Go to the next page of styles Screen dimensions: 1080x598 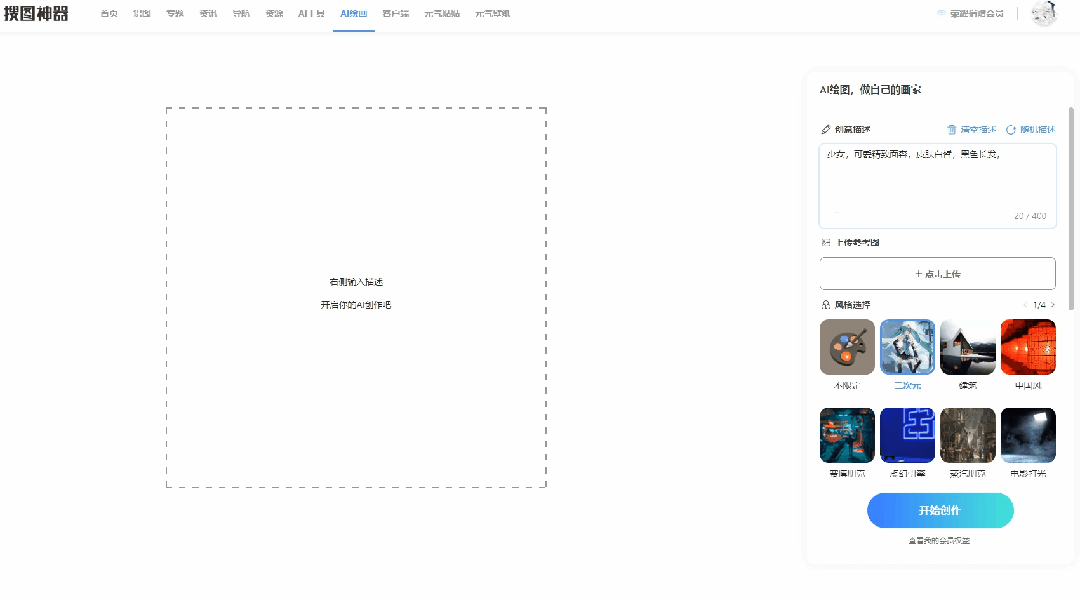tap(1052, 305)
